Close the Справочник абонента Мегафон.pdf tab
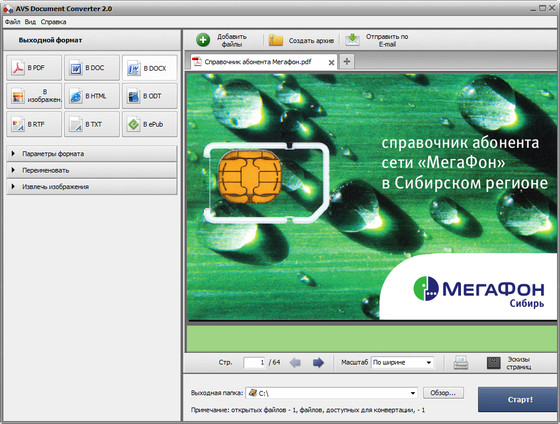The height and width of the screenshot is (424, 560). coord(331,63)
